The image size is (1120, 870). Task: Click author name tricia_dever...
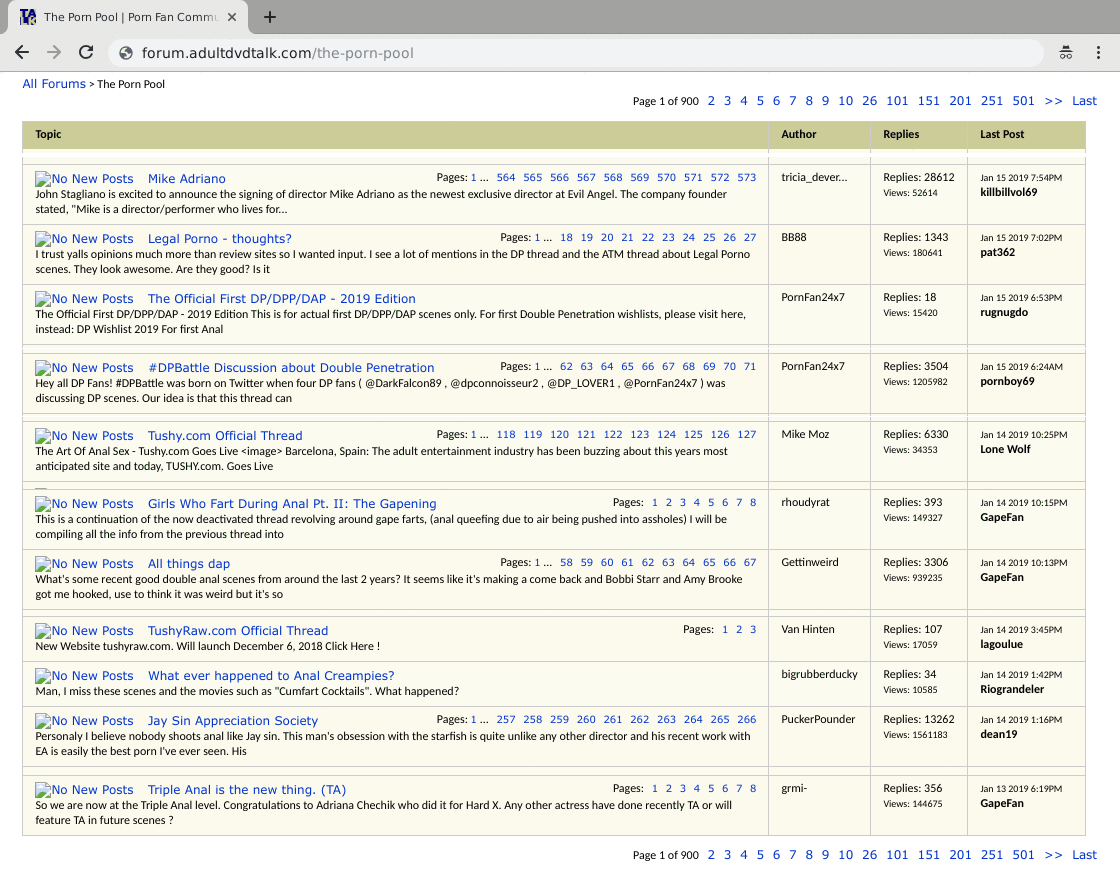pos(814,177)
